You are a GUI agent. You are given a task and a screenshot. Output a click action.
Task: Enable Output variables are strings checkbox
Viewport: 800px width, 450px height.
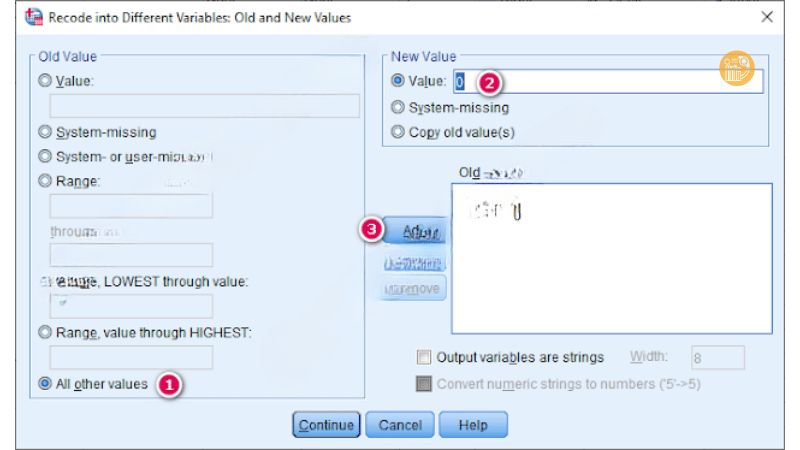pos(424,357)
